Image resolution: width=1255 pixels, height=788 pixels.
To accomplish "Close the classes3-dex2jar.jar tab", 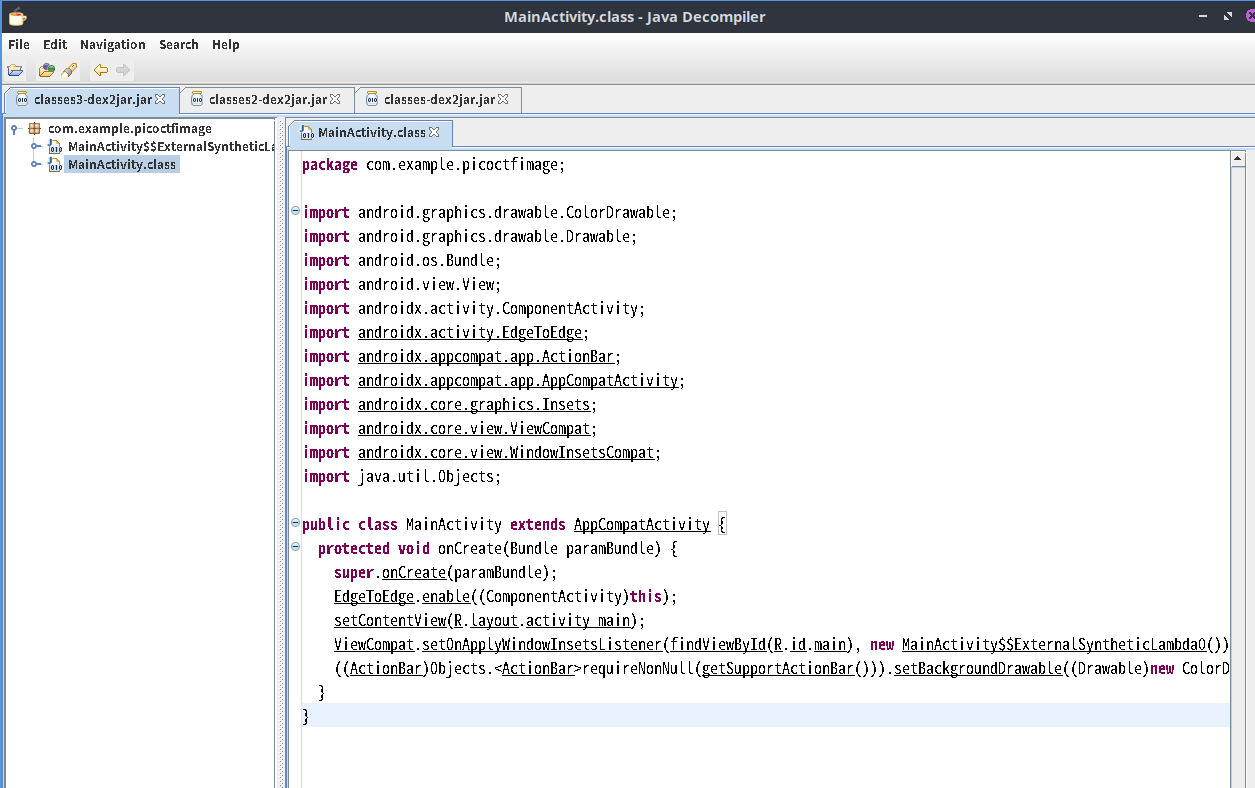I will tap(160, 99).
